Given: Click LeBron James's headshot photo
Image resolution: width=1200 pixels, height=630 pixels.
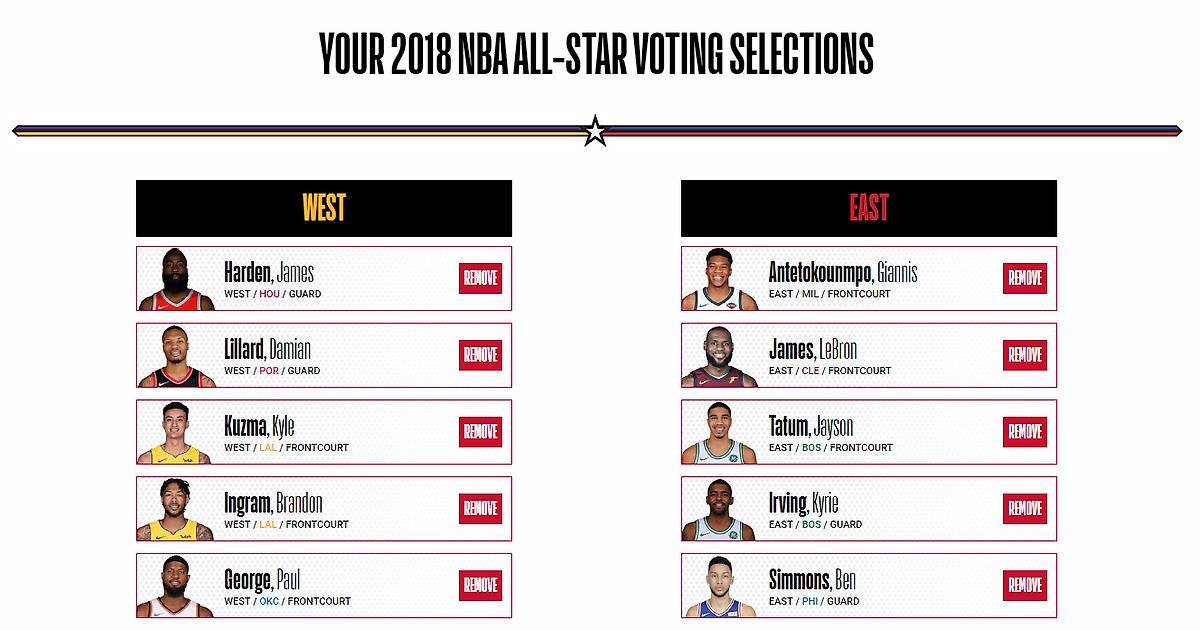Looking at the screenshot, I should pos(720,356).
